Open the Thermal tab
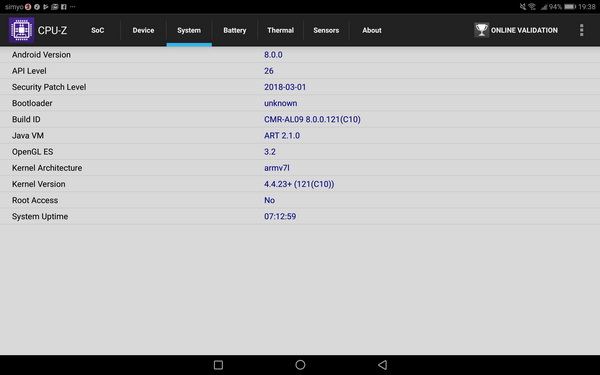 coord(280,30)
